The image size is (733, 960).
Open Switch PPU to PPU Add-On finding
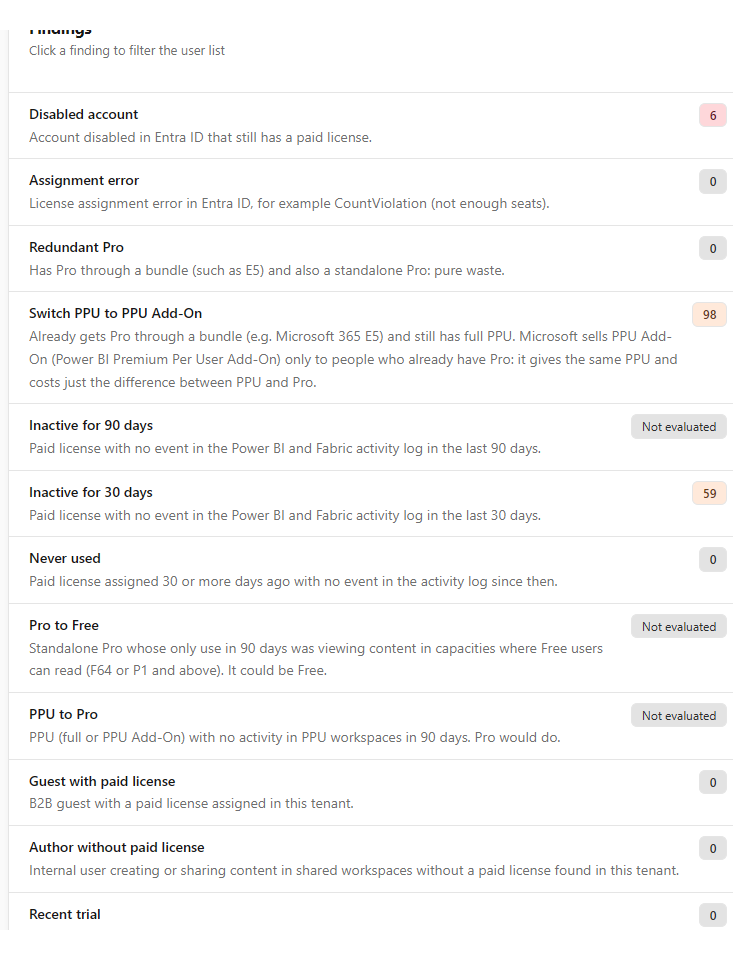coord(370,348)
